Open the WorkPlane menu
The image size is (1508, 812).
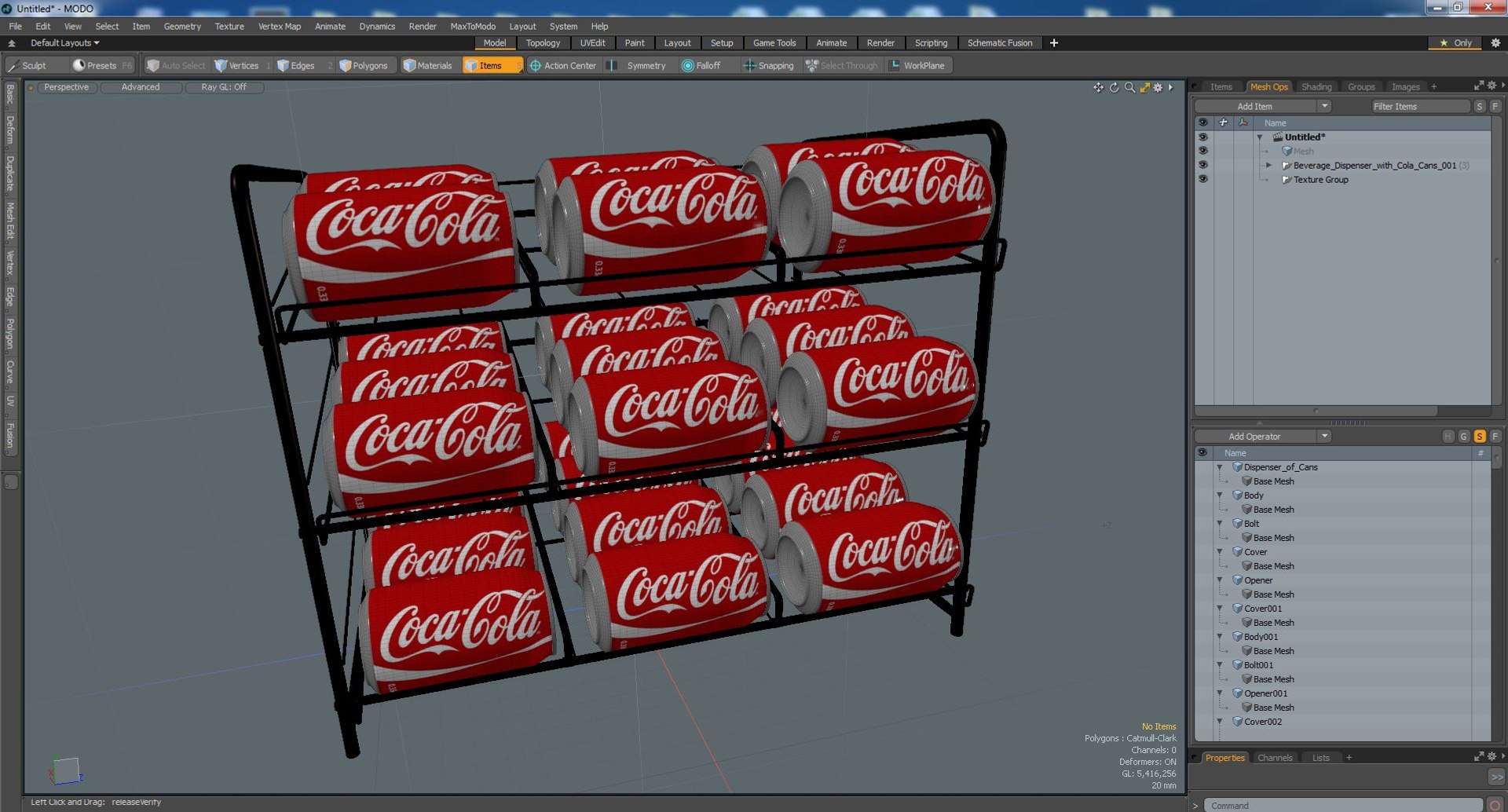point(917,66)
